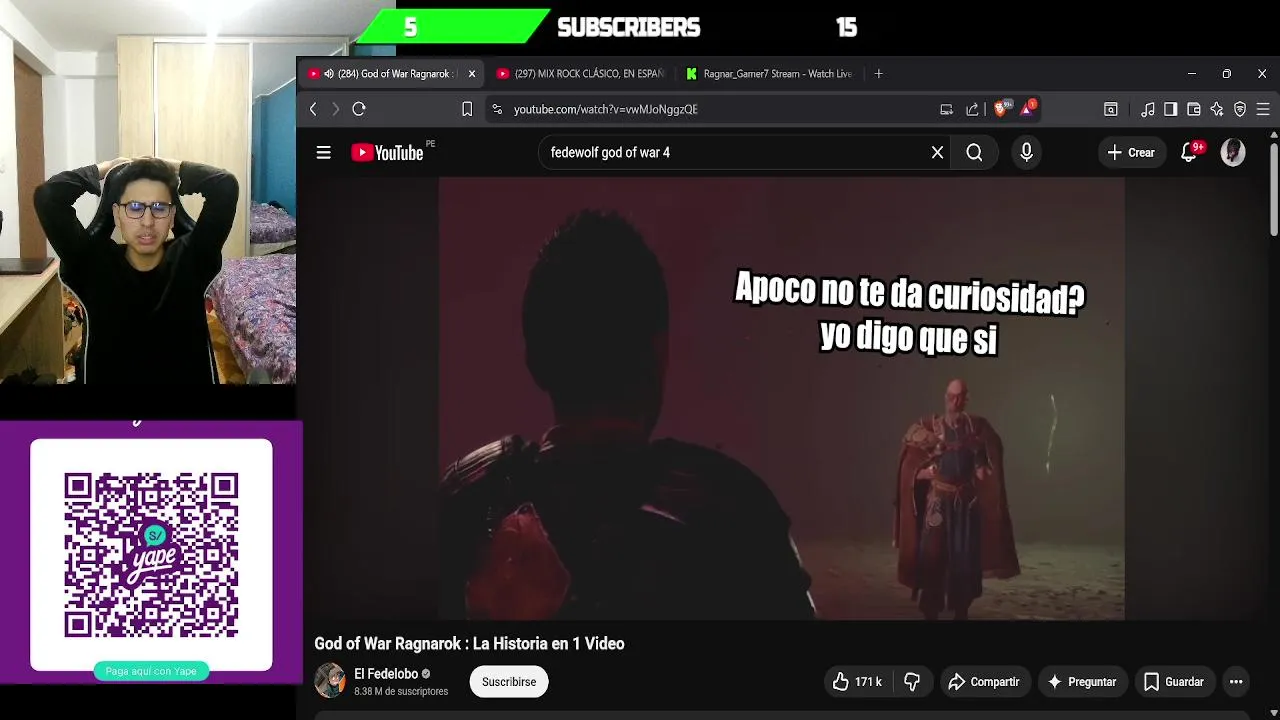Go back with browser back arrow

313,109
